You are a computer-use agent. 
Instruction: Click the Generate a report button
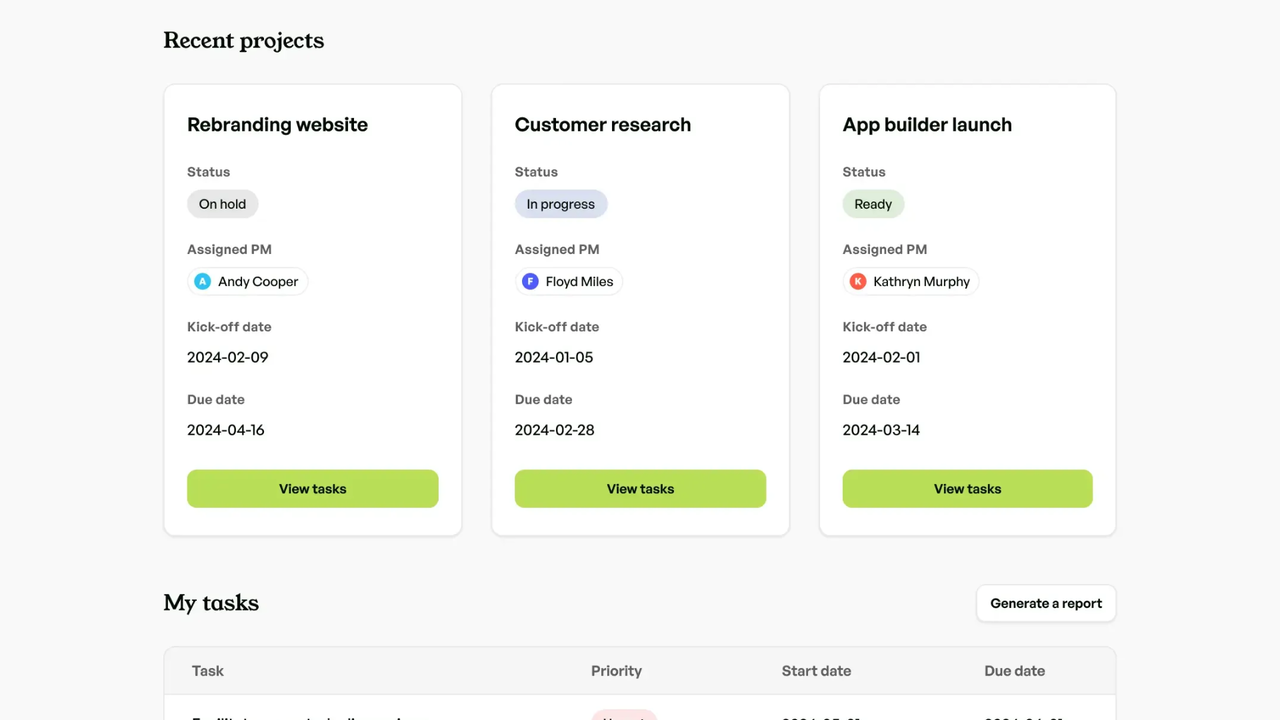[1045, 603]
